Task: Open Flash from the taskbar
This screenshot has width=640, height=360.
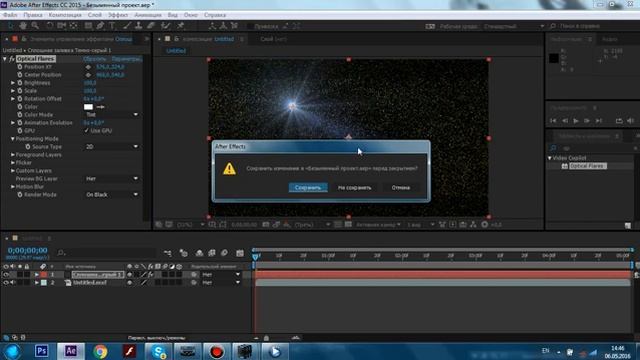Action: click(129, 351)
